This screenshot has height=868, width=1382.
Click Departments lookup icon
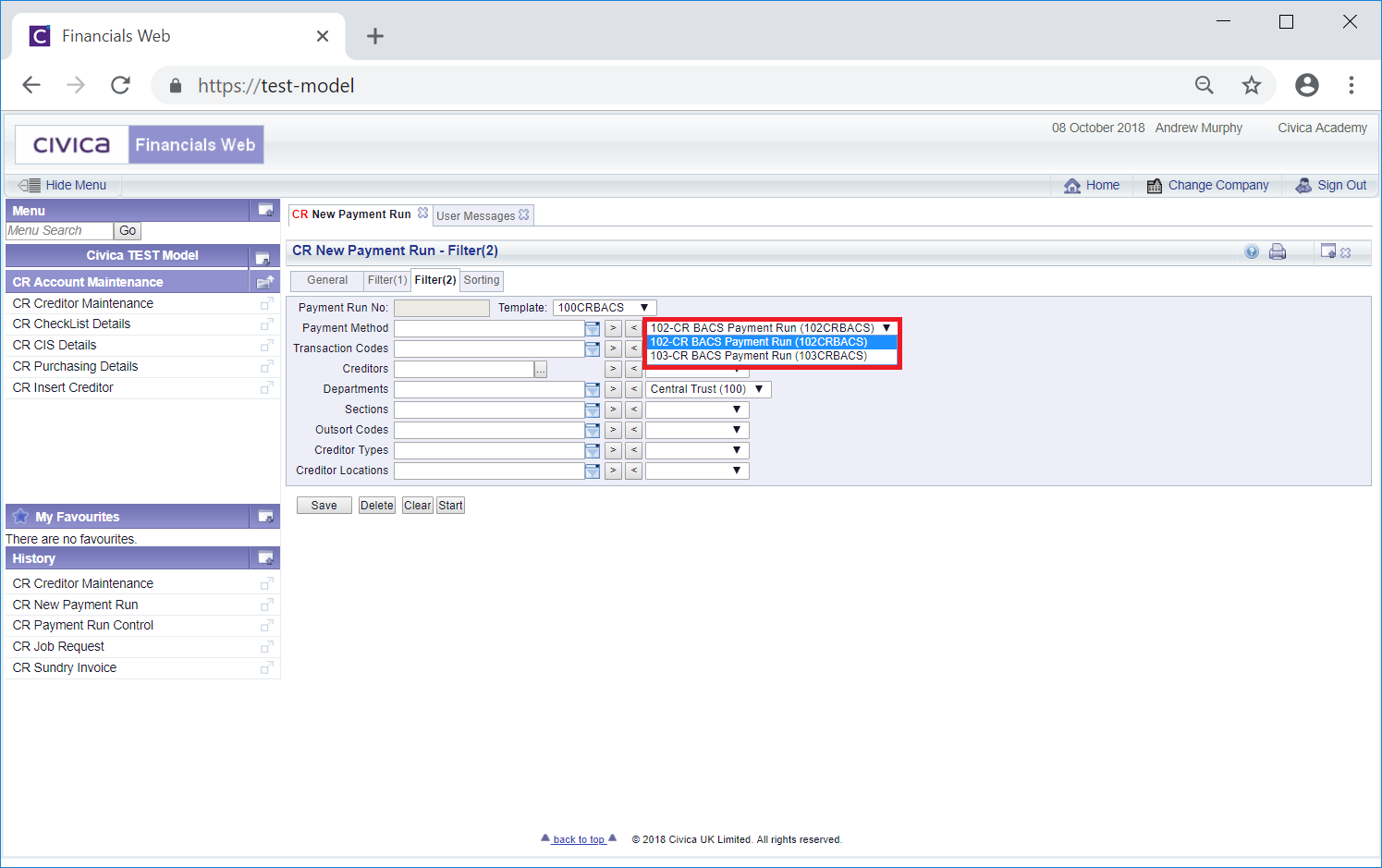[593, 389]
